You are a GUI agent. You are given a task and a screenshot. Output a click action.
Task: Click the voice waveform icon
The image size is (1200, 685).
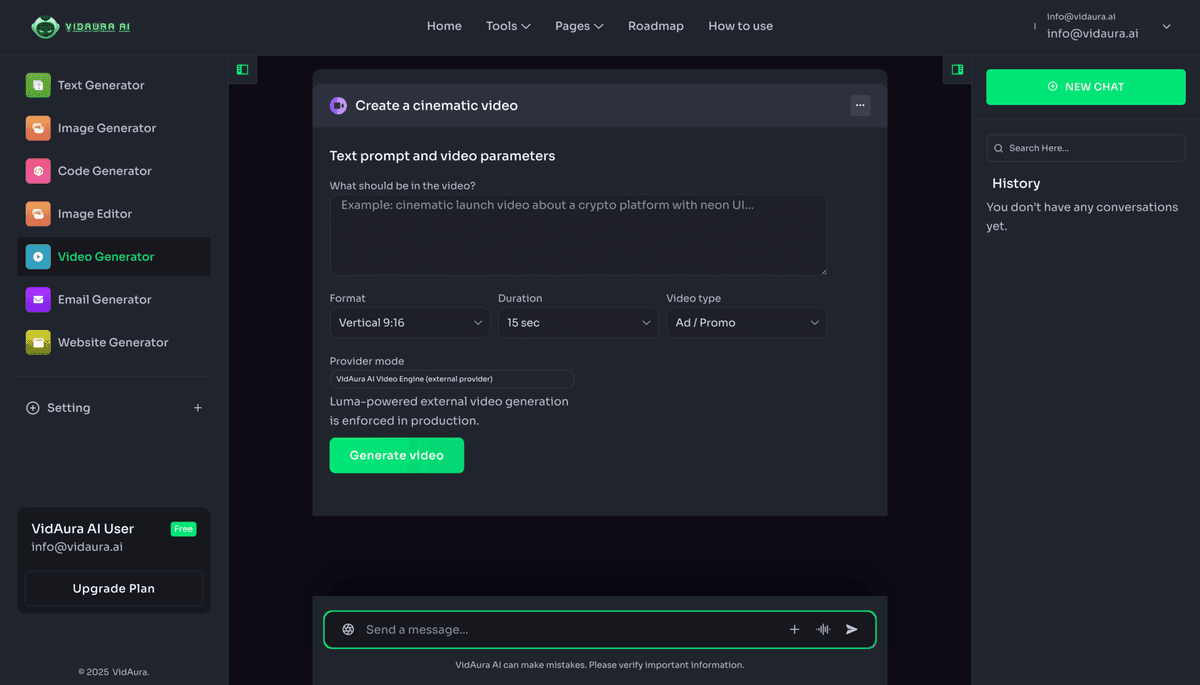(x=823, y=630)
